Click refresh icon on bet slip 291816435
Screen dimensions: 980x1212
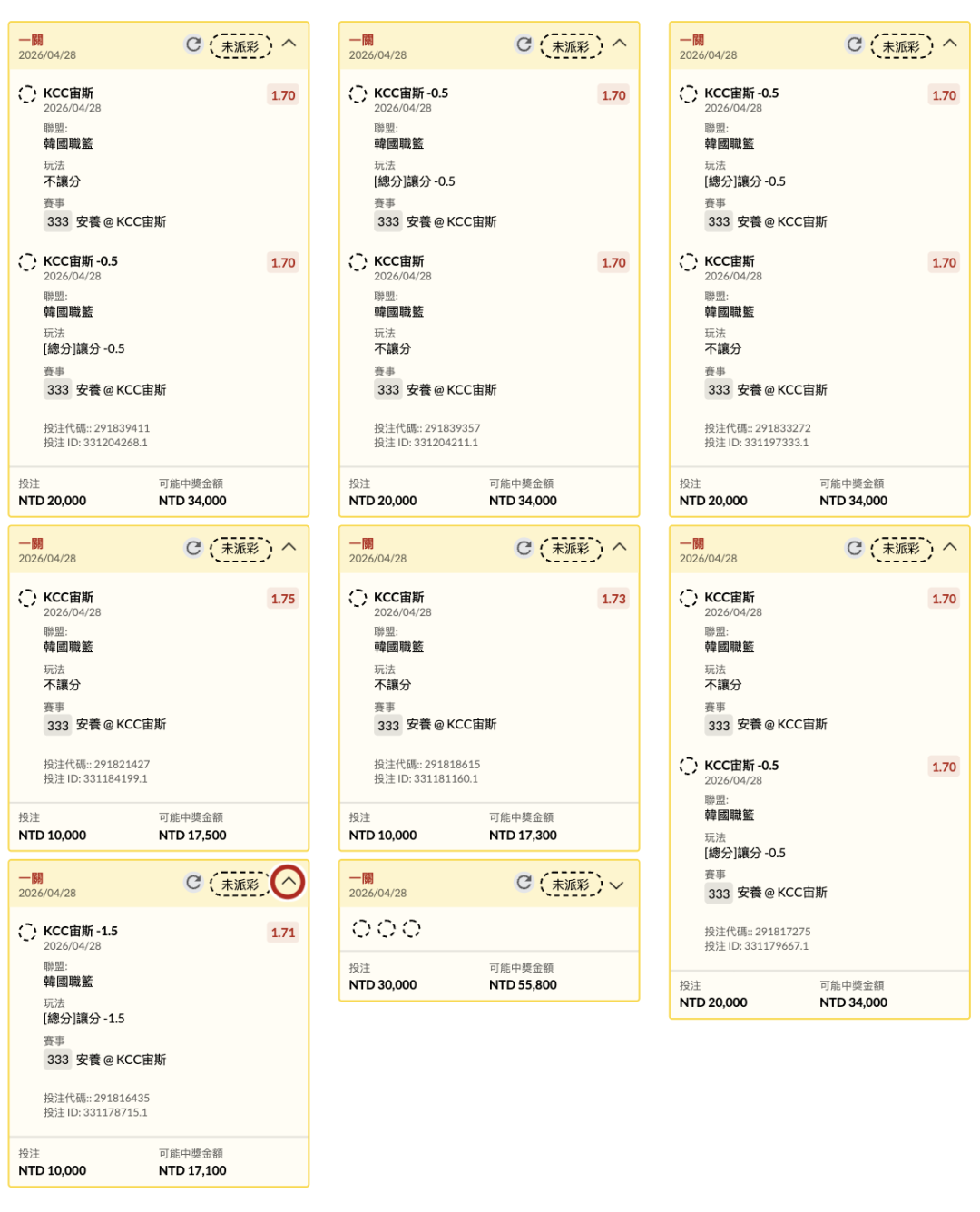click(193, 883)
